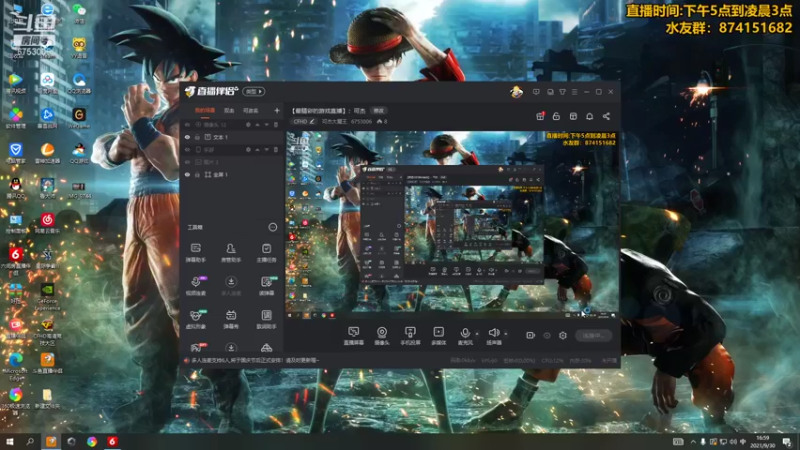Screen dimensions: 800x450
Task: Open taskbar search magnifier
Action: pos(30,441)
